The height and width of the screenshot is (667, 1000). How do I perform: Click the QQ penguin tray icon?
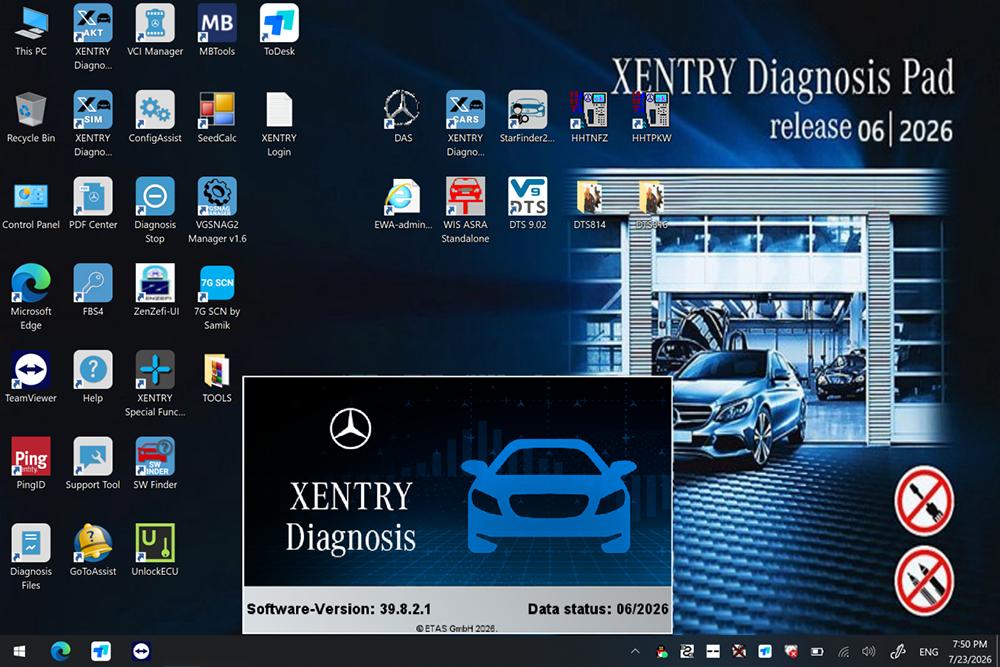pyautogui.click(x=661, y=651)
